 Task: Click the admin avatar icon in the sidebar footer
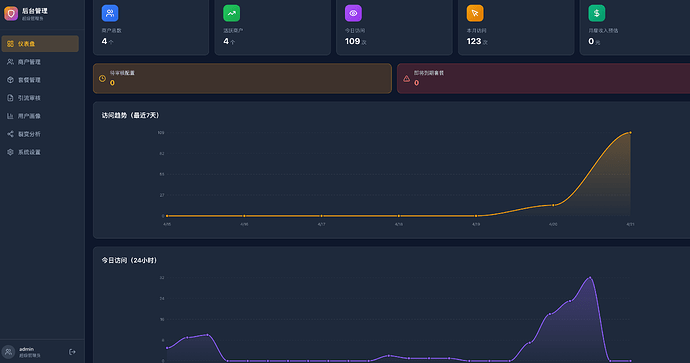click(x=8, y=352)
